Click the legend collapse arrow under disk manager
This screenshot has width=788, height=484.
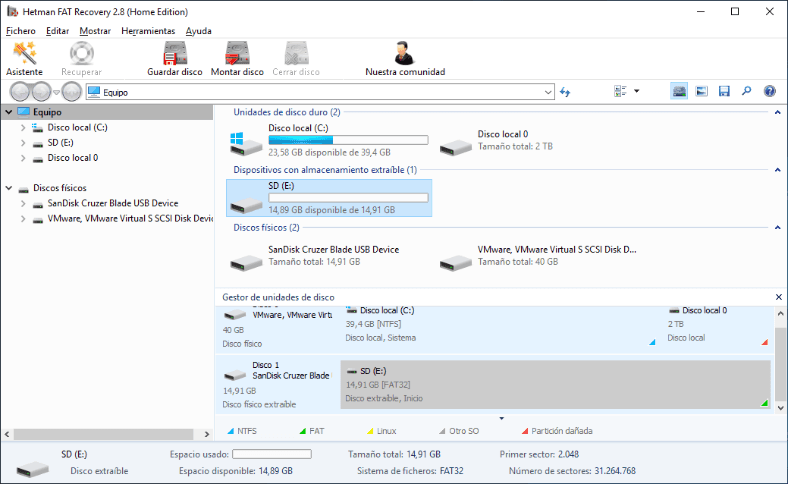[x=502, y=418]
